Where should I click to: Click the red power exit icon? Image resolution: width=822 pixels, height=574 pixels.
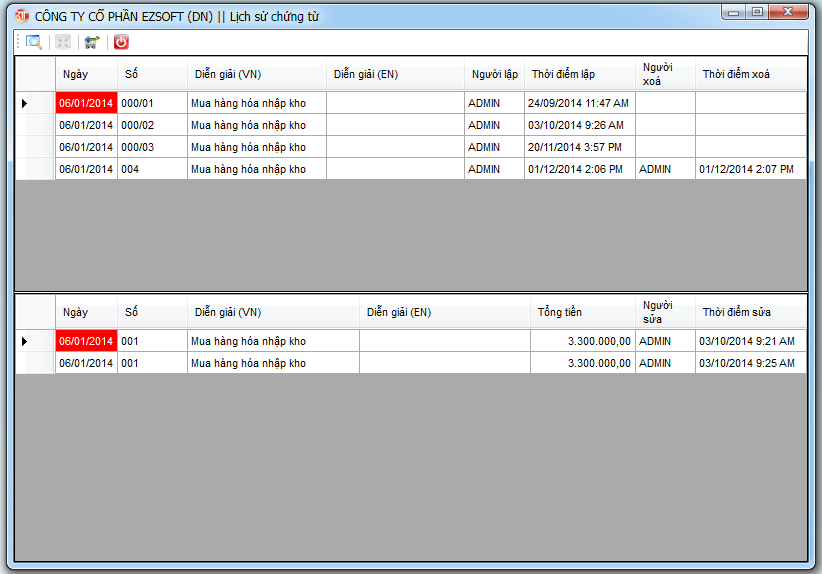click(x=121, y=42)
